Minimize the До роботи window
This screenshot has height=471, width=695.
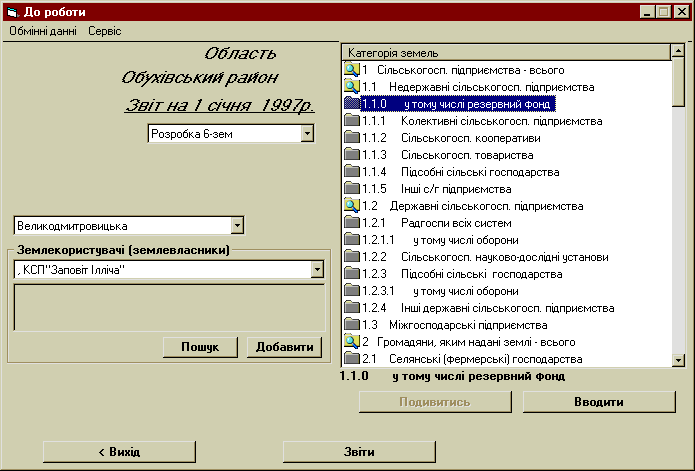pyautogui.click(x=647, y=12)
